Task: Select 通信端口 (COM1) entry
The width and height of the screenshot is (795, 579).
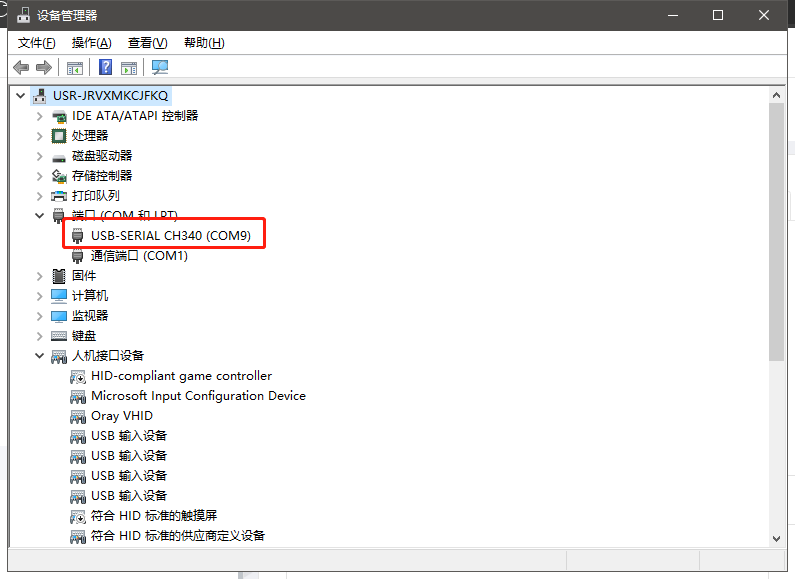Action: click(x=139, y=256)
